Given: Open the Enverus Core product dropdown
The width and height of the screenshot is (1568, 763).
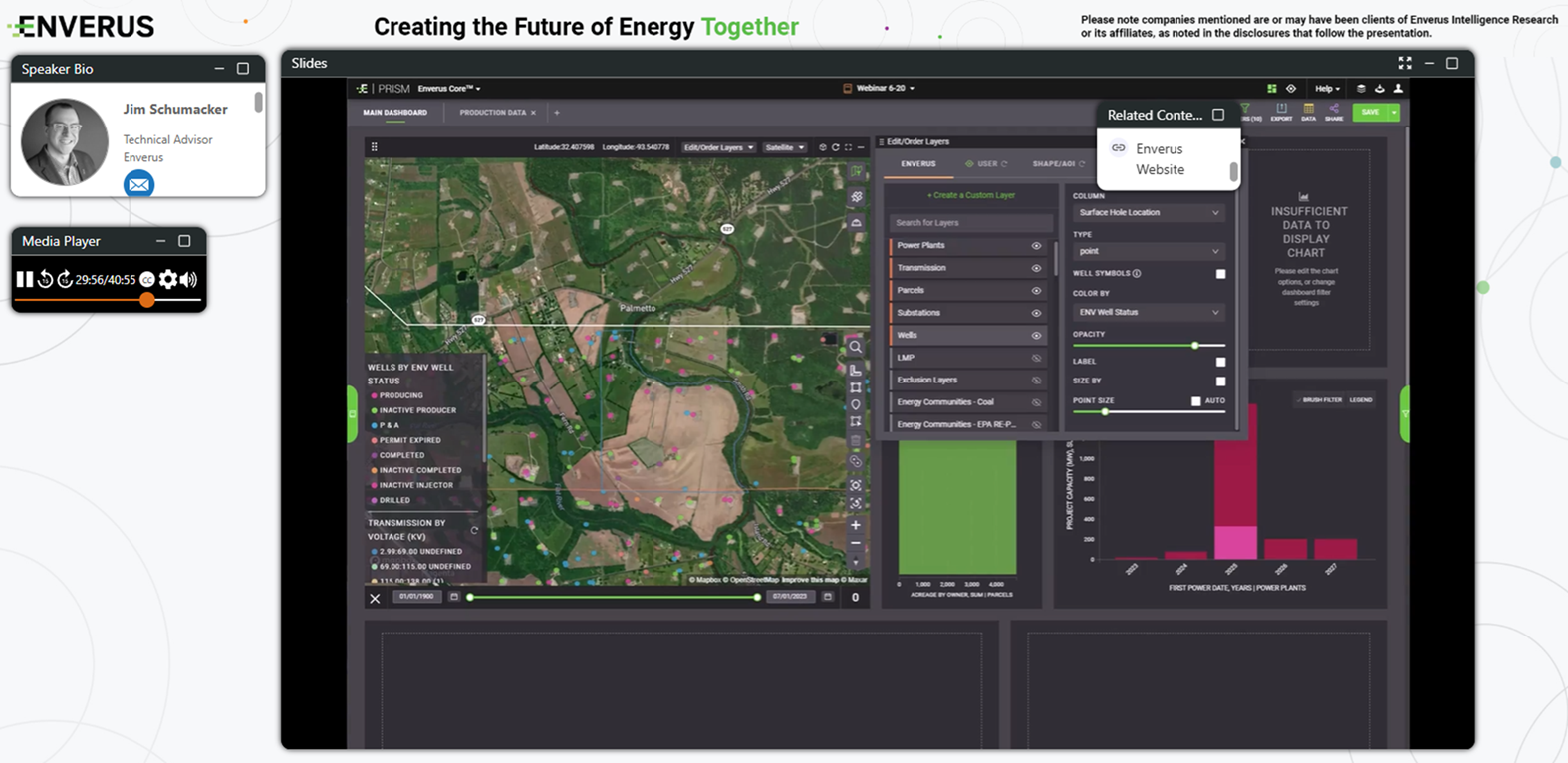Looking at the screenshot, I should coord(449,89).
